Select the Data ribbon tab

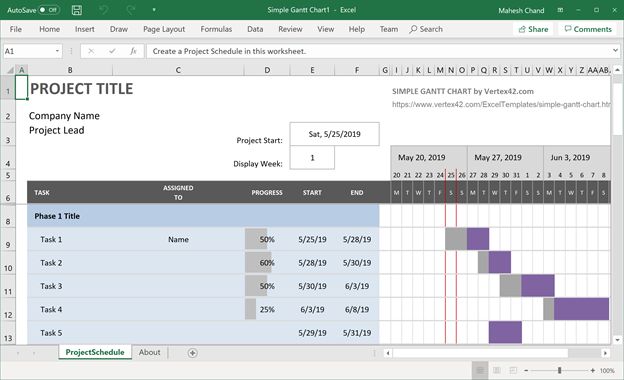click(x=255, y=29)
